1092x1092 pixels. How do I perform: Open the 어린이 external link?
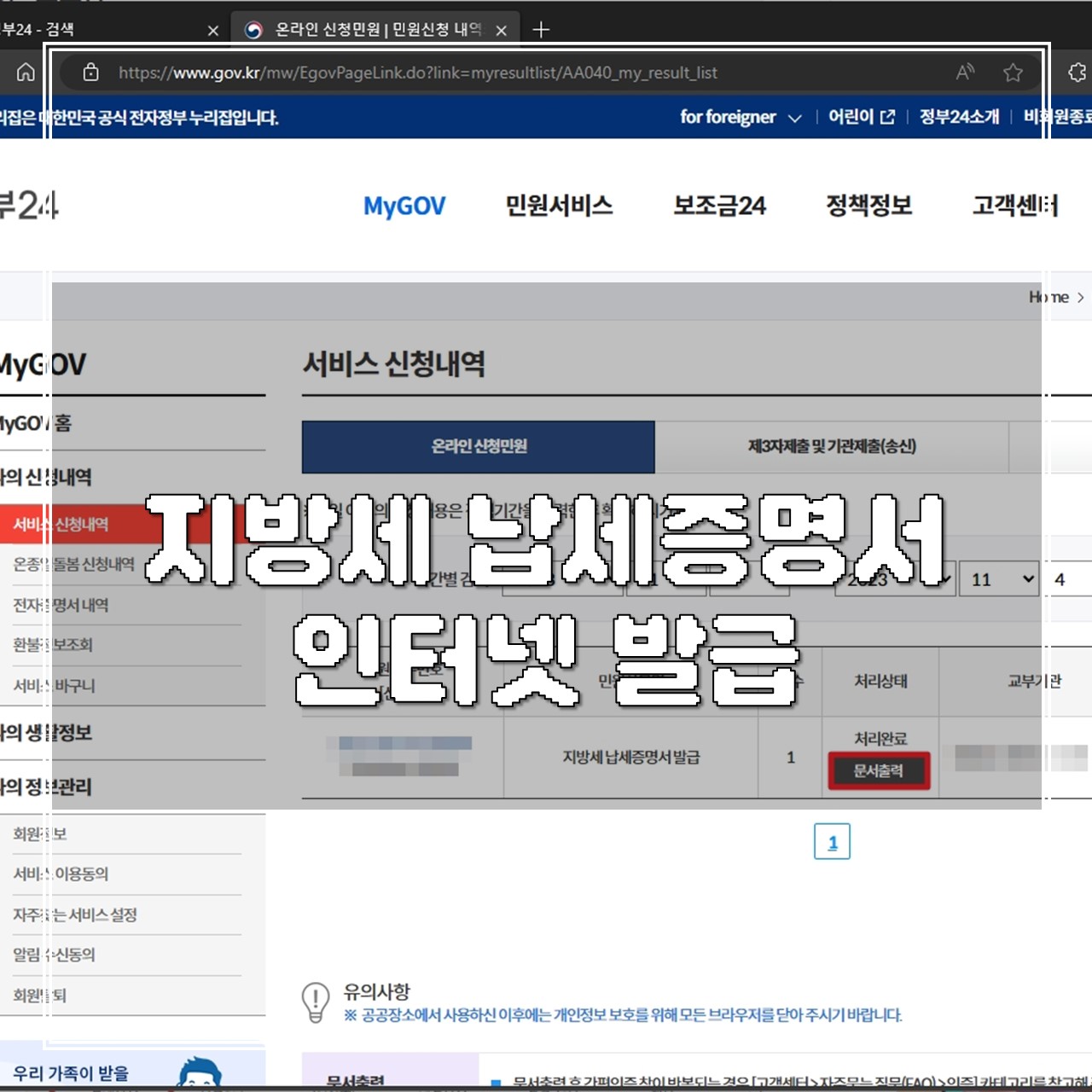862,117
